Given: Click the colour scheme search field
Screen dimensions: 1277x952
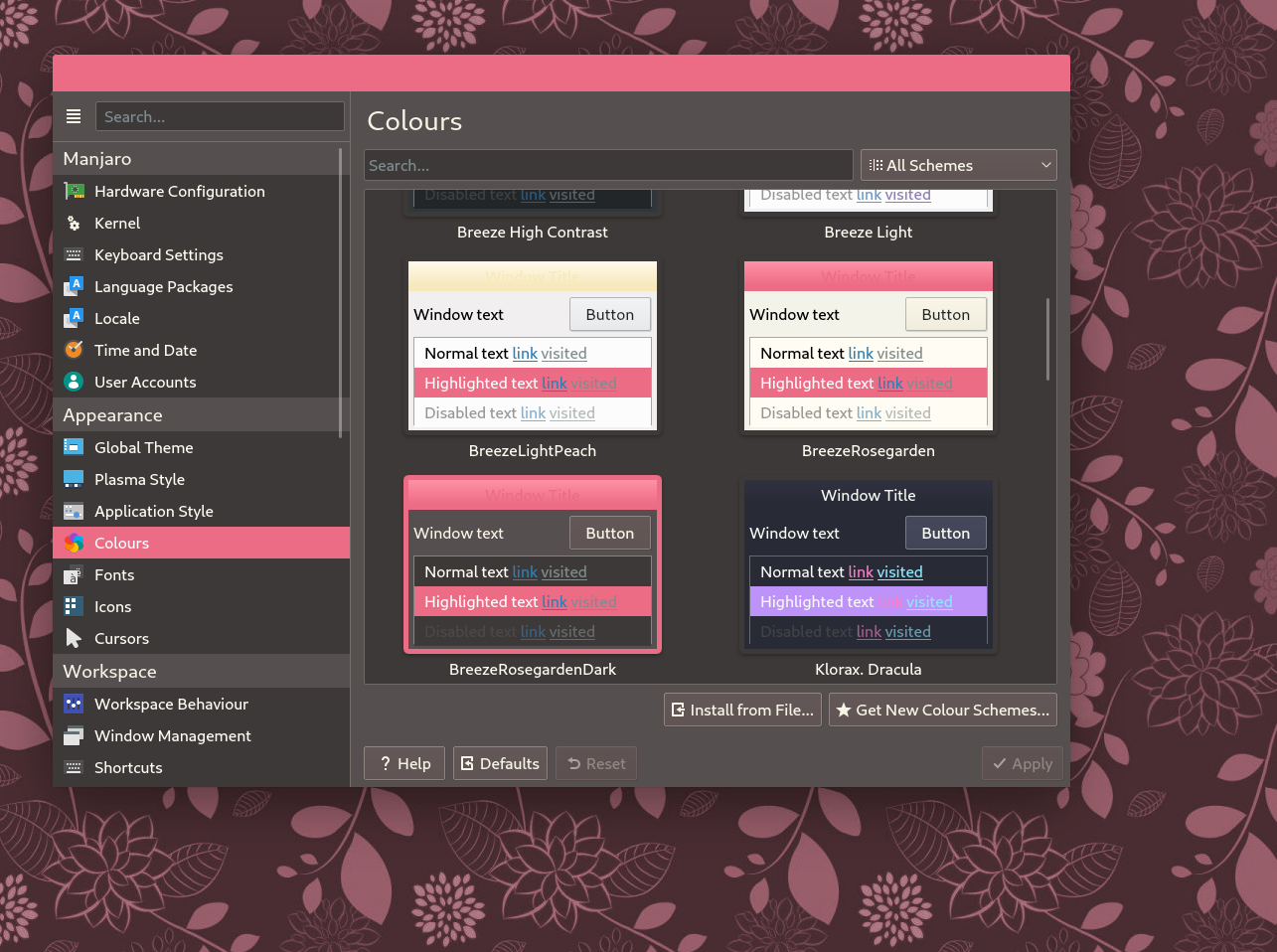Looking at the screenshot, I should click(x=608, y=165).
